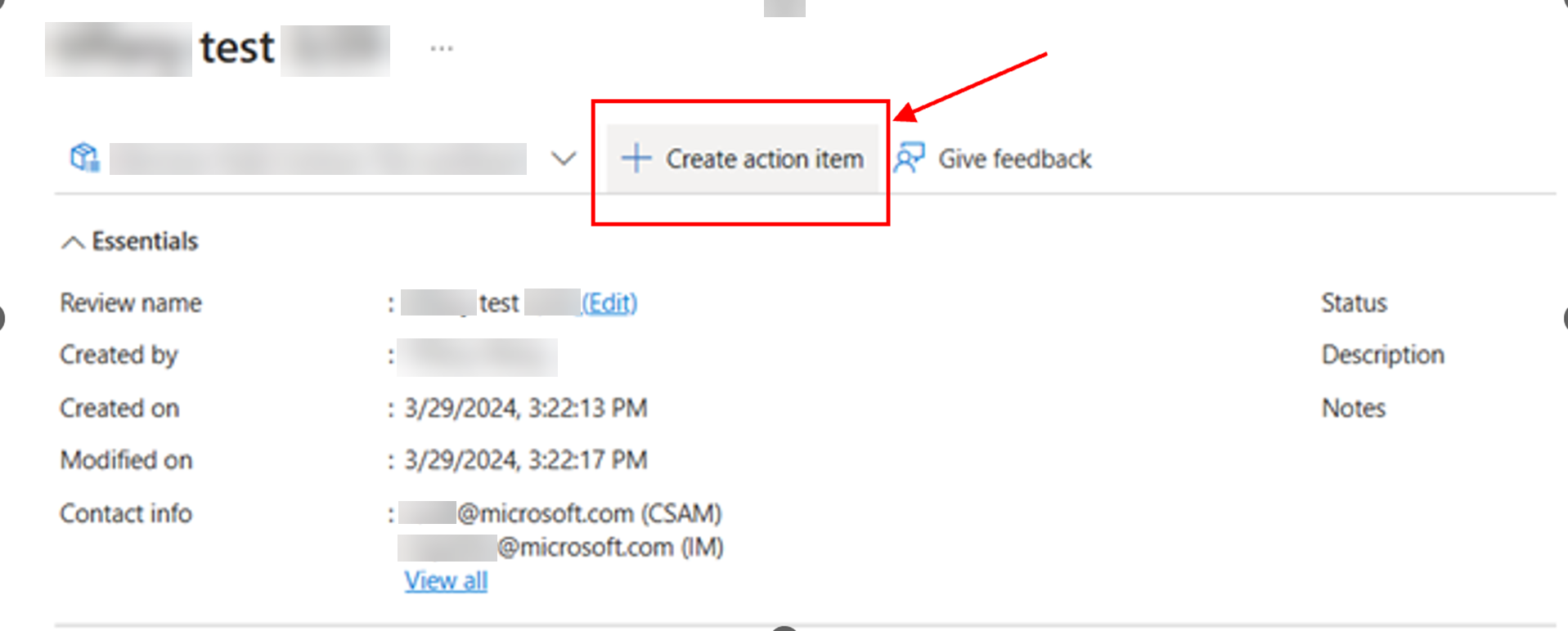This screenshot has width=1568, height=631.
Task: Click the Created on label
Action: point(119,408)
